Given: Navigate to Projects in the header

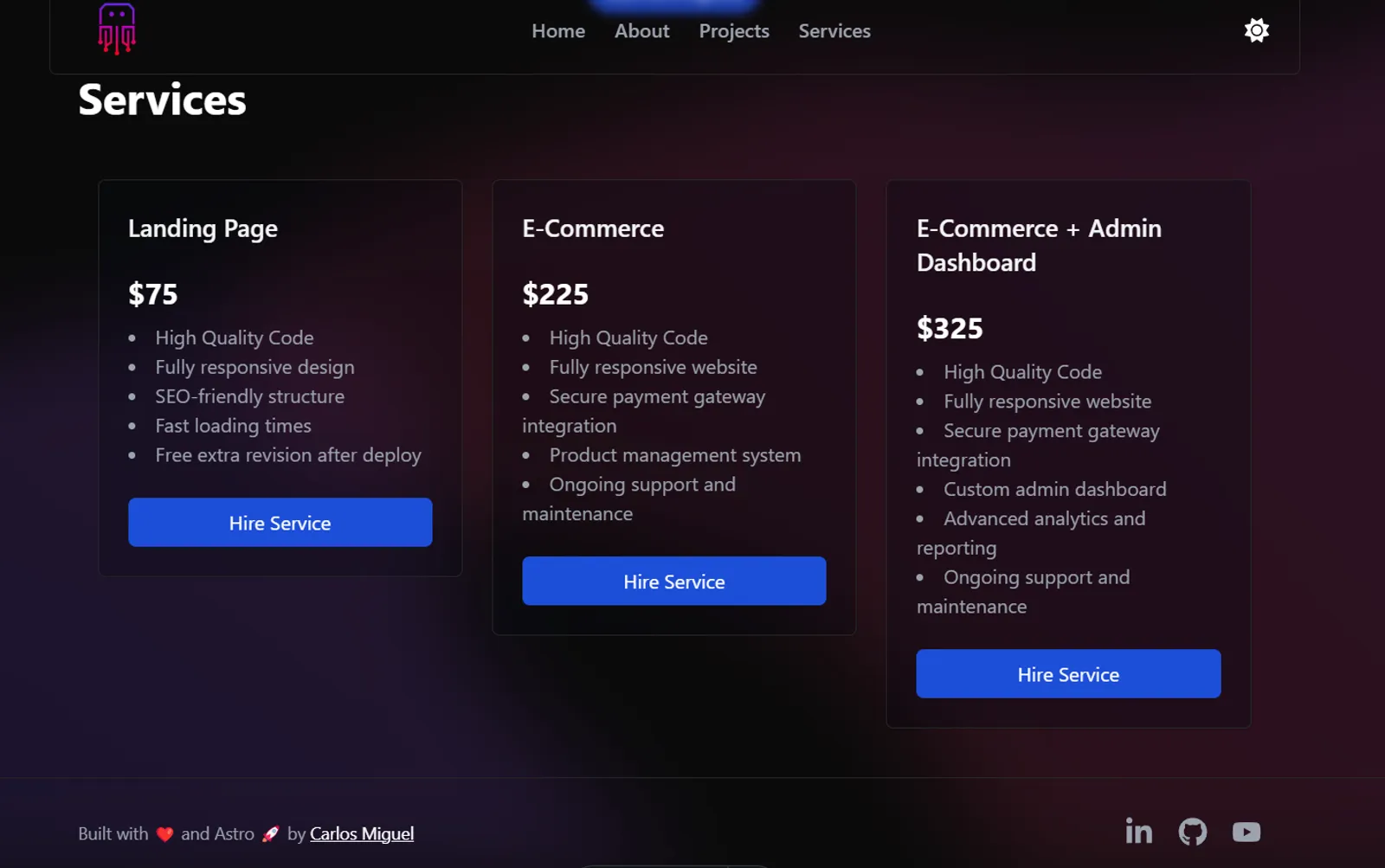Looking at the screenshot, I should coord(734,31).
